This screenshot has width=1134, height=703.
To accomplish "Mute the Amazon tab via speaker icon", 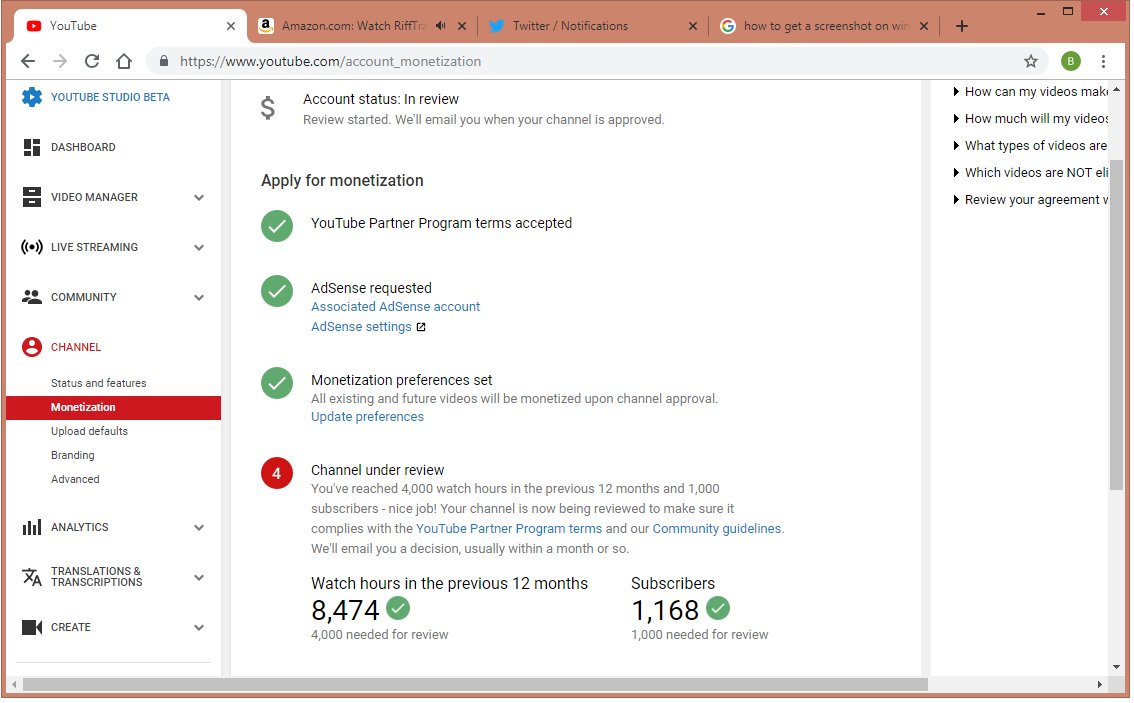I will [441, 26].
